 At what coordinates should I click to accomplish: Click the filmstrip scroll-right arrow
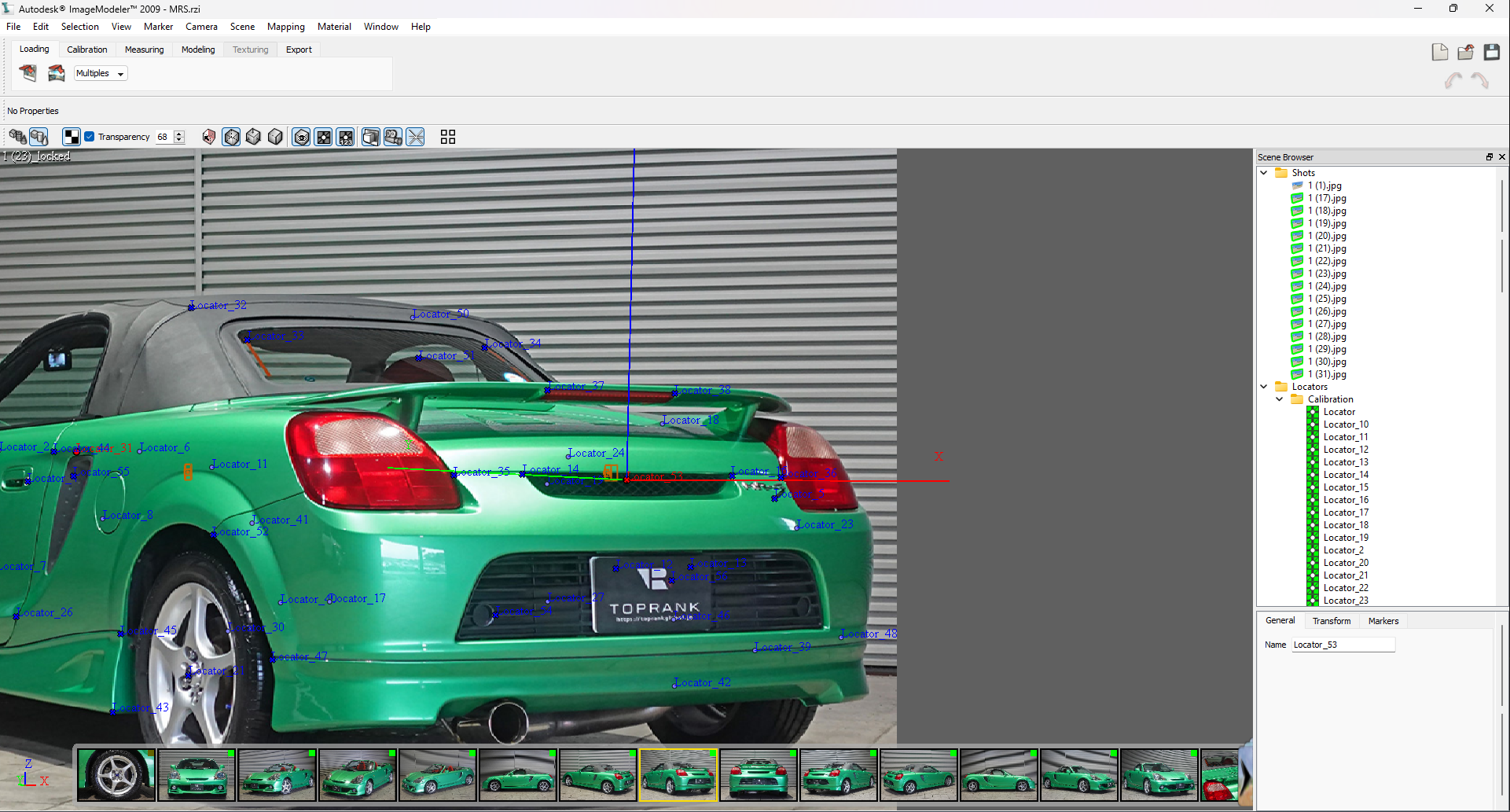coord(1245,775)
